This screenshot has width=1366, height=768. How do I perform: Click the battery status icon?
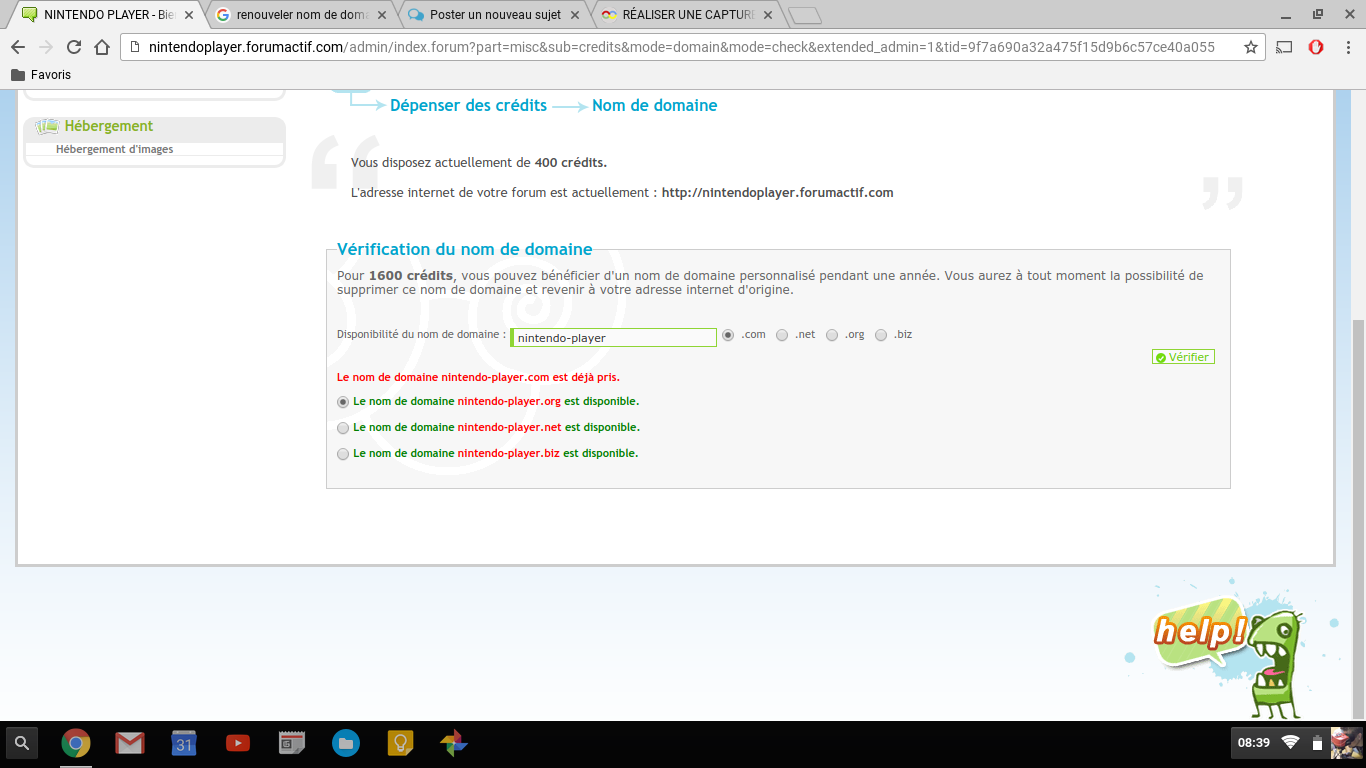coord(1317,742)
